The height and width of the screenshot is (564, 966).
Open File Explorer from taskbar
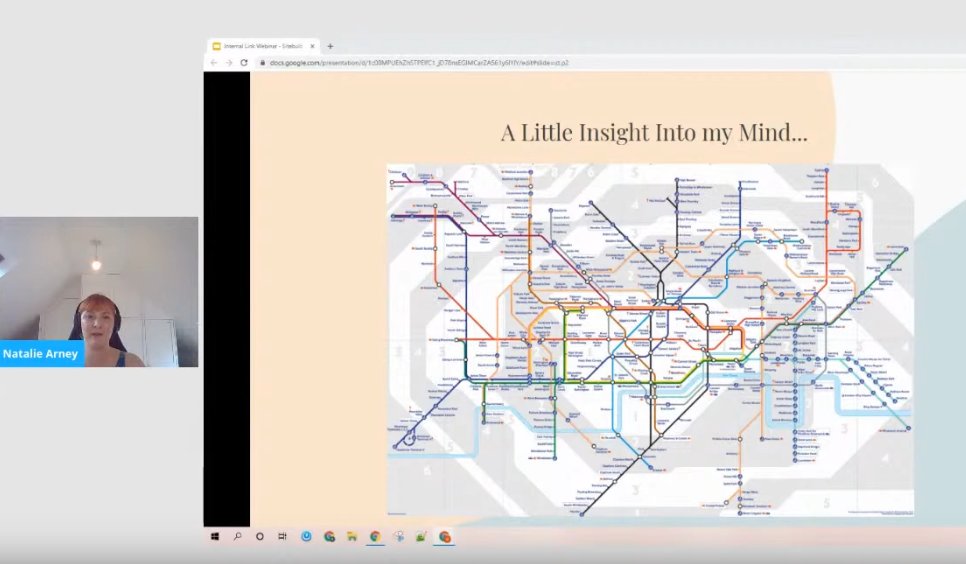point(352,537)
